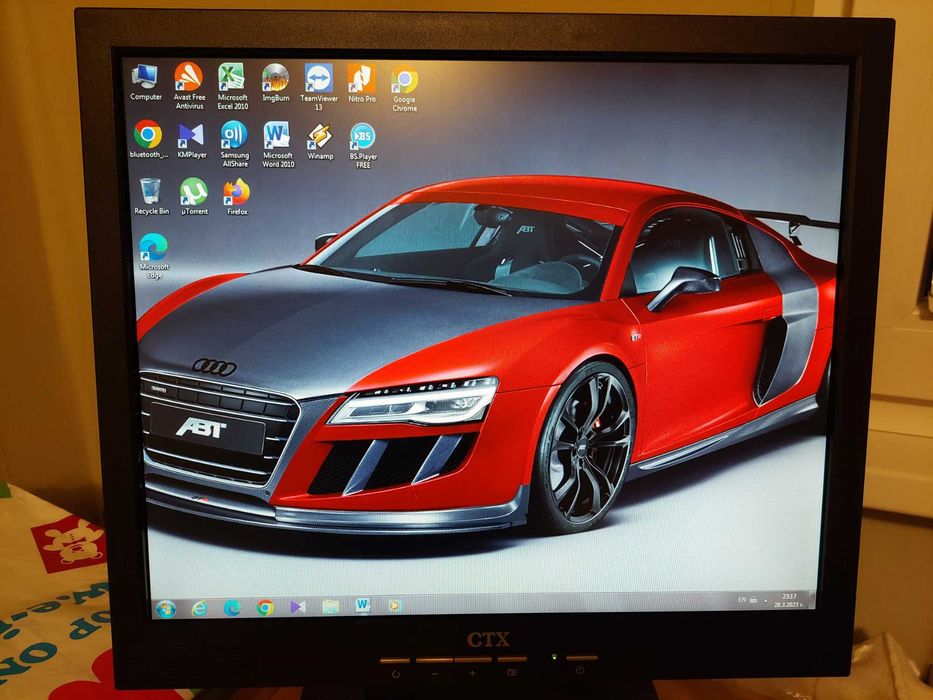Select the bluetooth_ desktop shortcut
Image resolution: width=933 pixels, height=700 pixels.
click(x=148, y=136)
